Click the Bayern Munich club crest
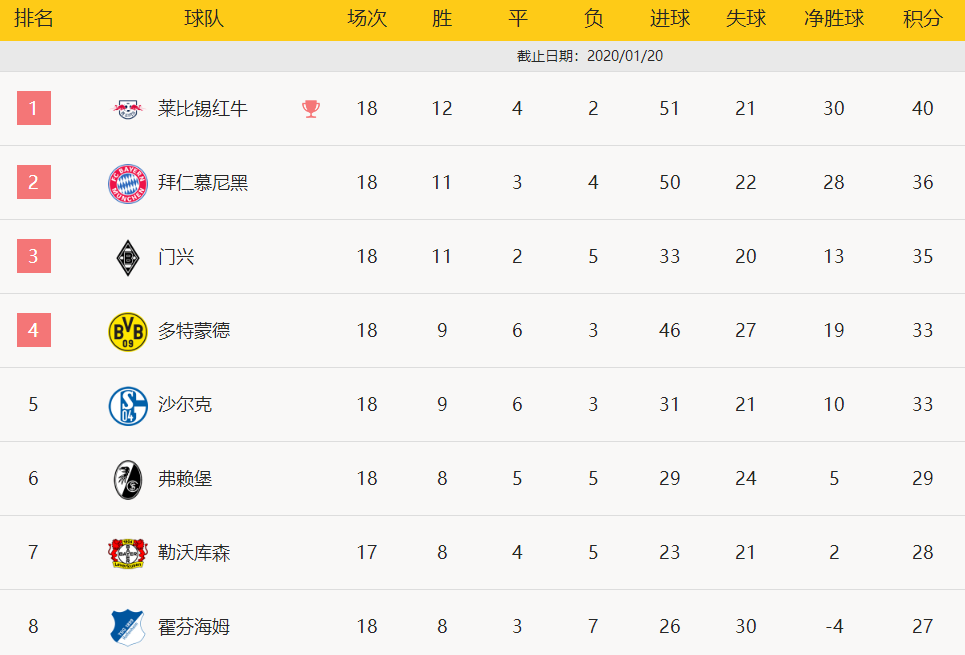 point(127,183)
